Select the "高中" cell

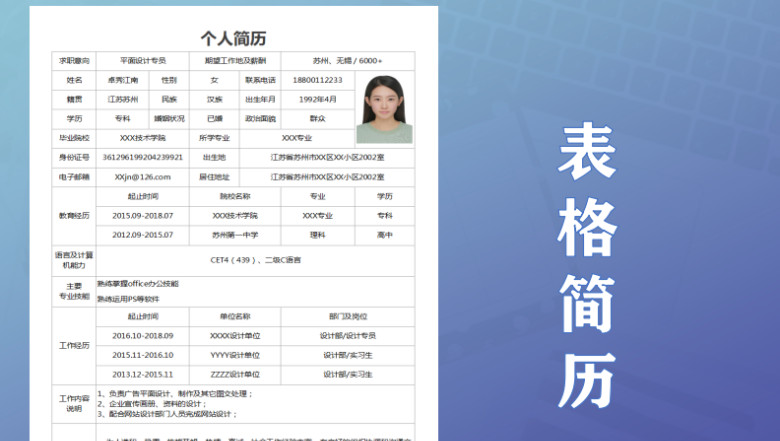pyautogui.click(x=385, y=235)
